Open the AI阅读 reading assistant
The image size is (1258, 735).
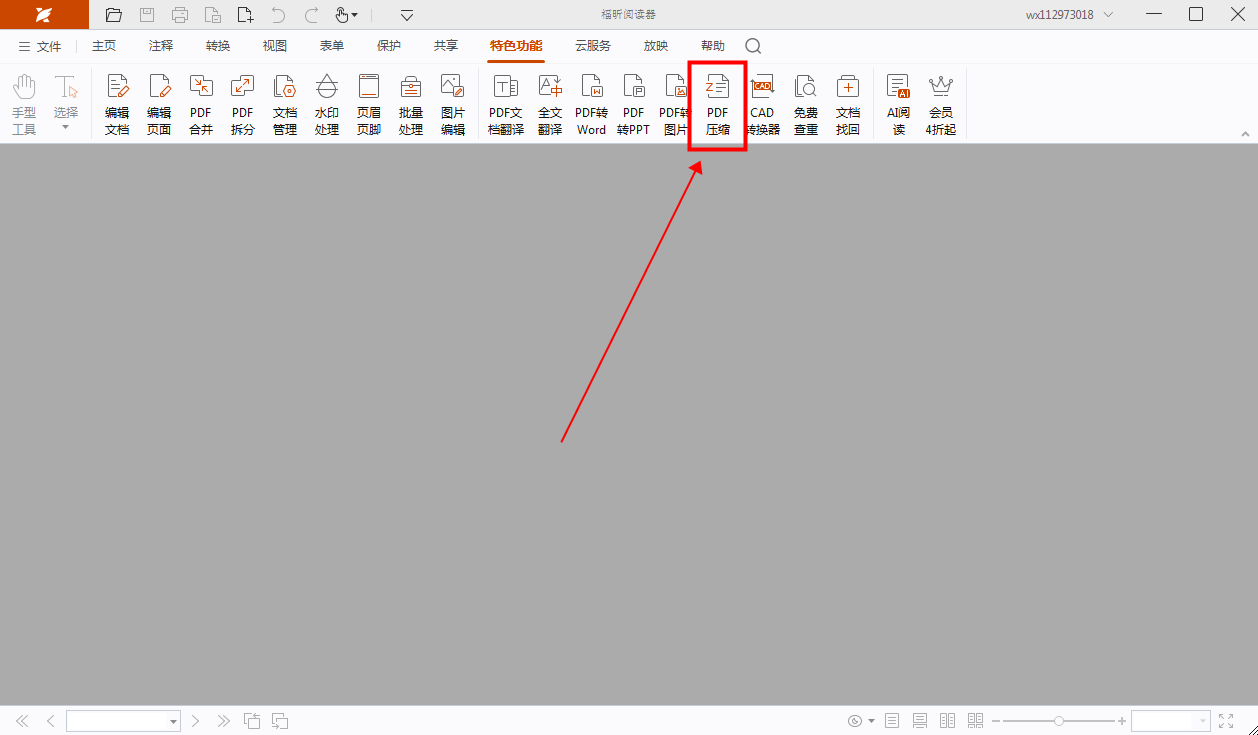[x=898, y=104]
